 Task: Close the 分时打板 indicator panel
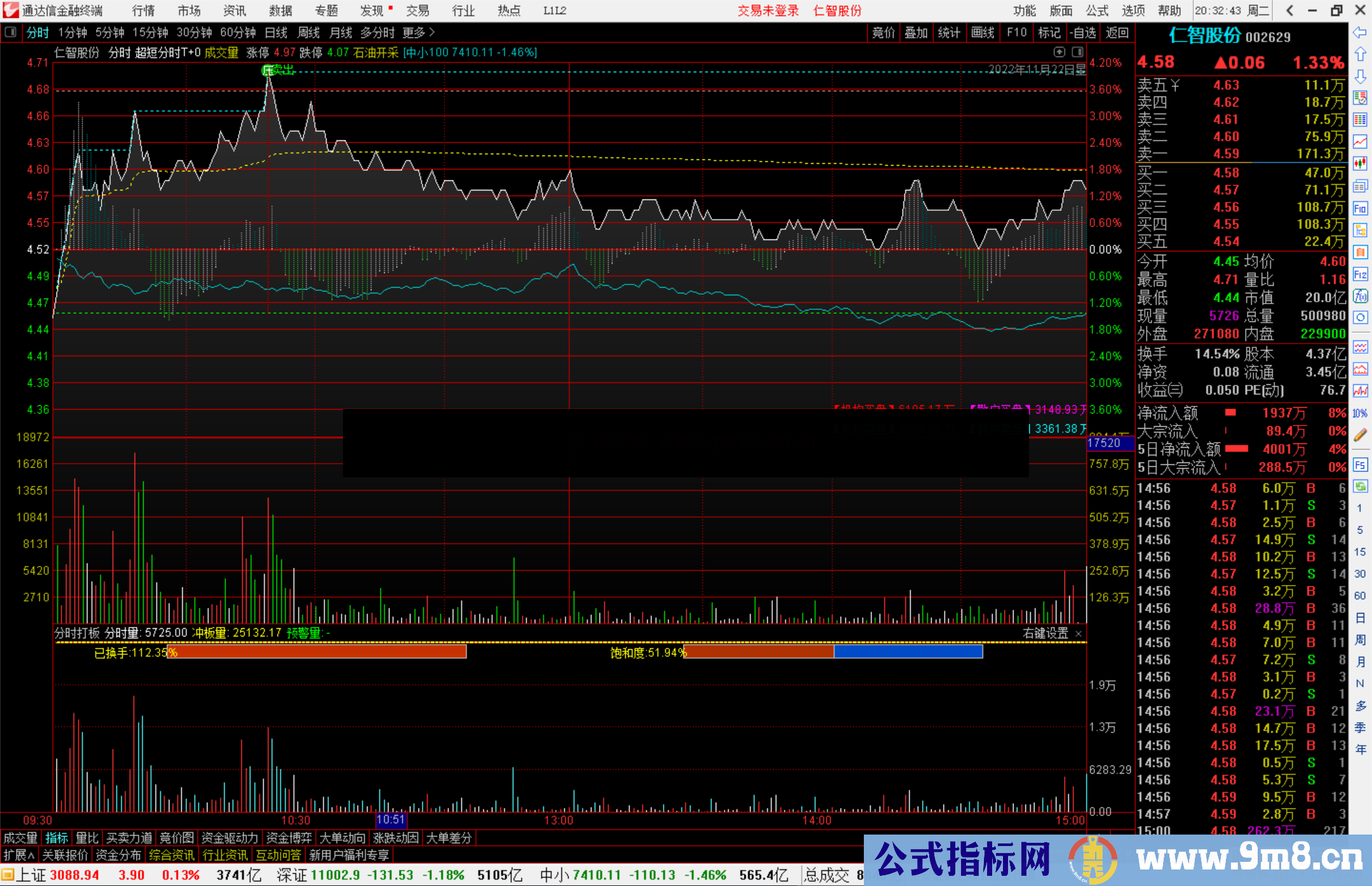[x=1079, y=633]
